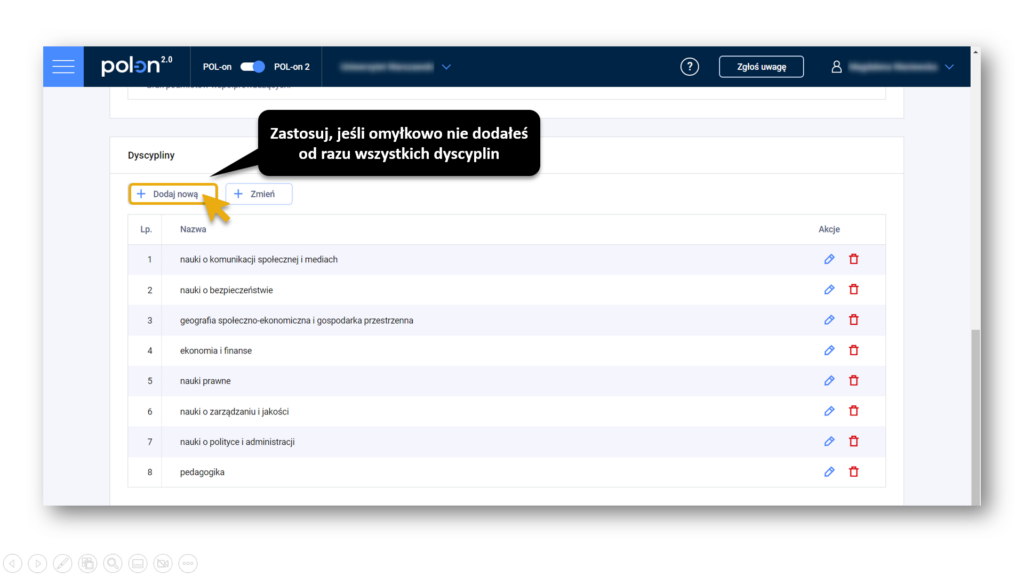Edit nauki o zarządzaniu i jakości row
The height and width of the screenshot is (576, 1024).
(x=829, y=411)
